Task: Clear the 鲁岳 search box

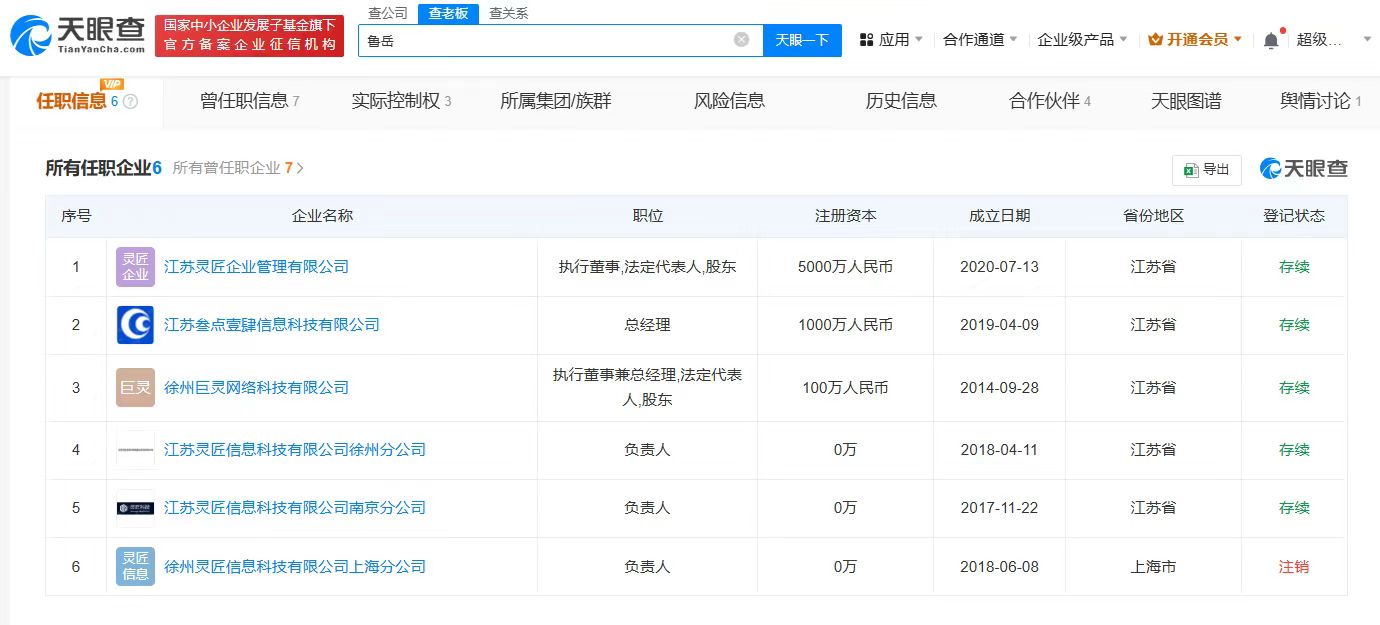Action: tap(740, 39)
